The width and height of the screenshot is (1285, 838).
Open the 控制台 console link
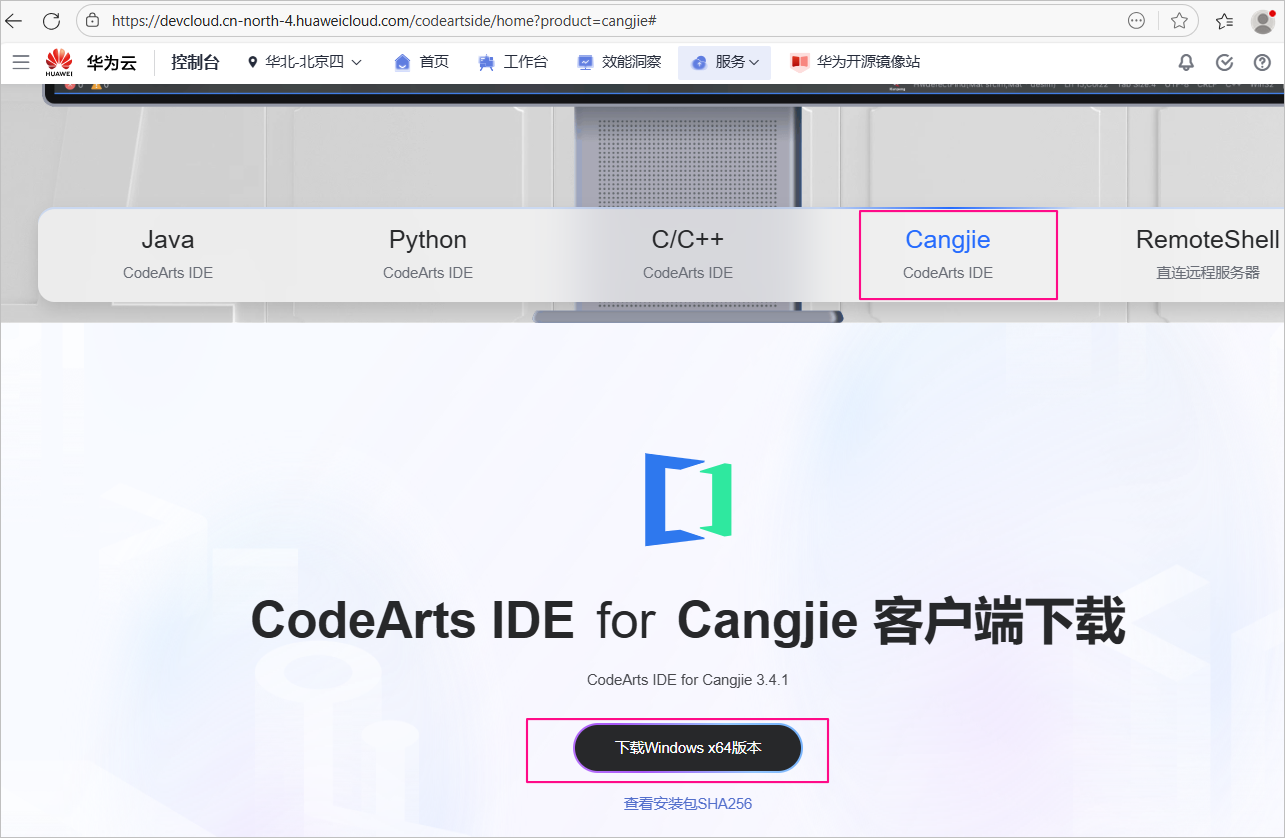(195, 62)
